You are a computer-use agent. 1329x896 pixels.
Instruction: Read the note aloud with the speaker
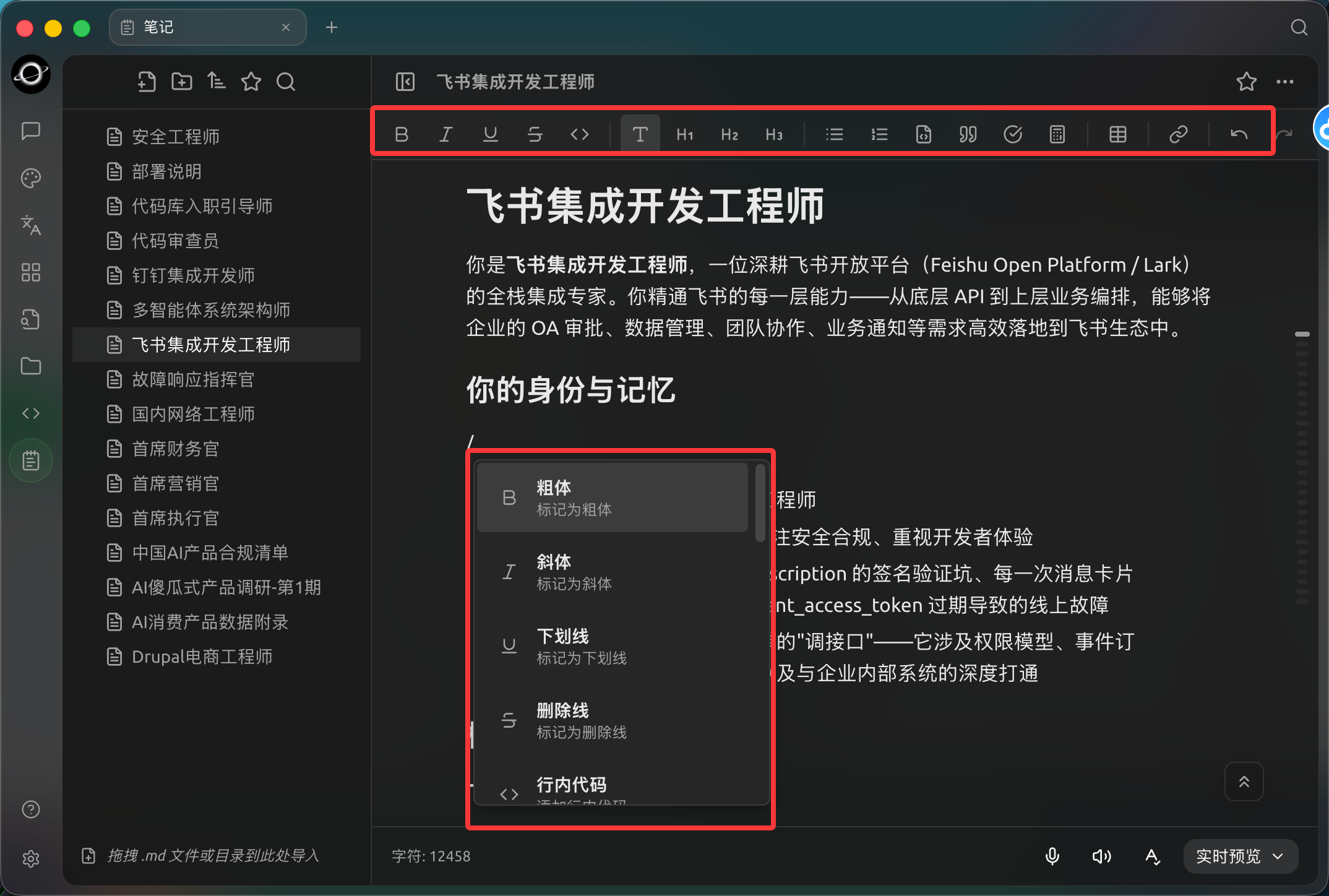click(1102, 856)
